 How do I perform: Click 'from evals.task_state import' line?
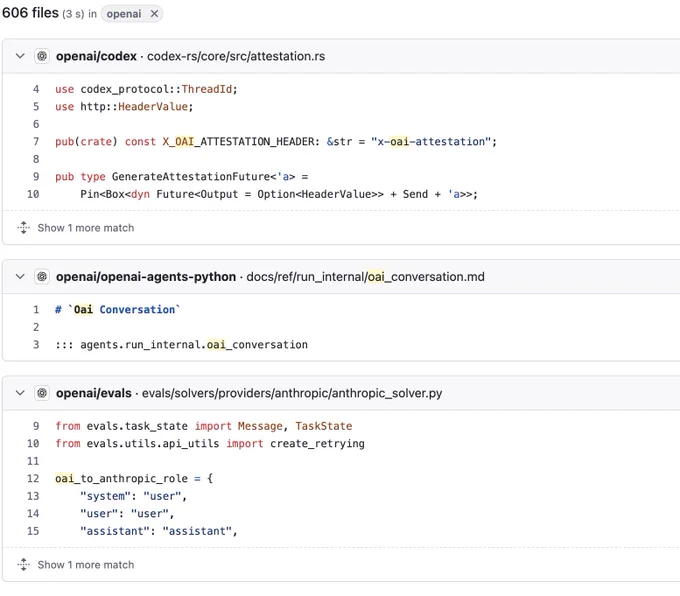203,426
